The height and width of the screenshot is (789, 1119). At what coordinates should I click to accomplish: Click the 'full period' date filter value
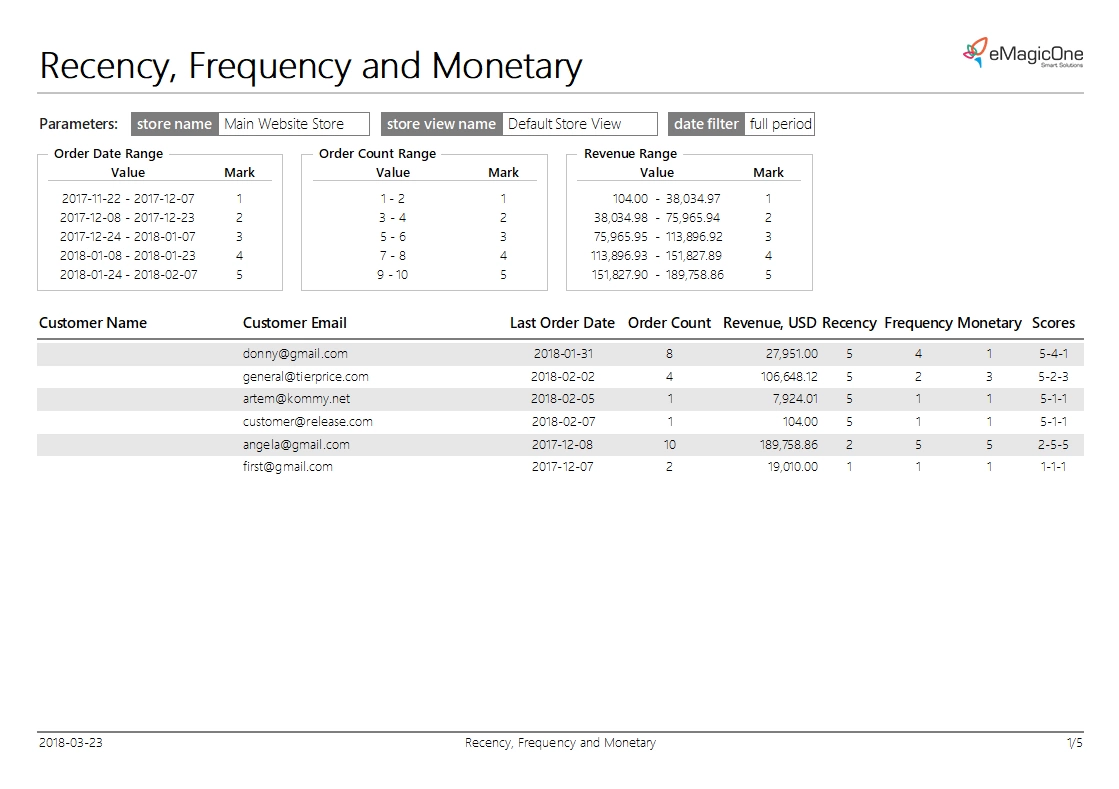780,124
